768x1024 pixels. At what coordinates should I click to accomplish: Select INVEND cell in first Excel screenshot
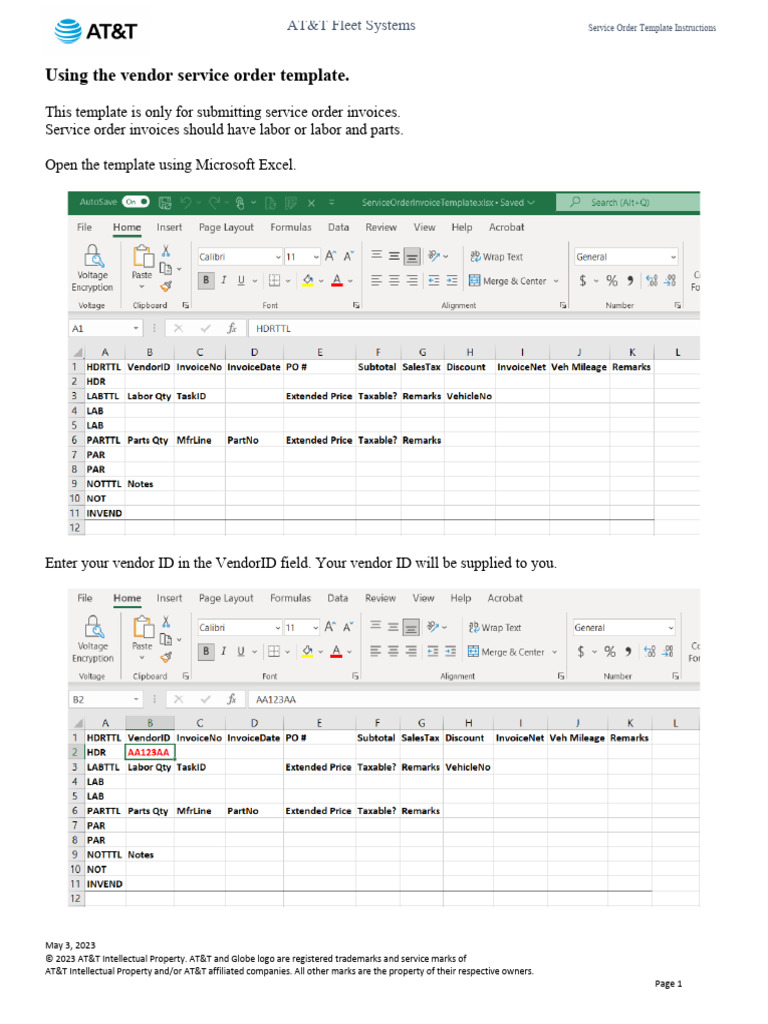[104, 513]
